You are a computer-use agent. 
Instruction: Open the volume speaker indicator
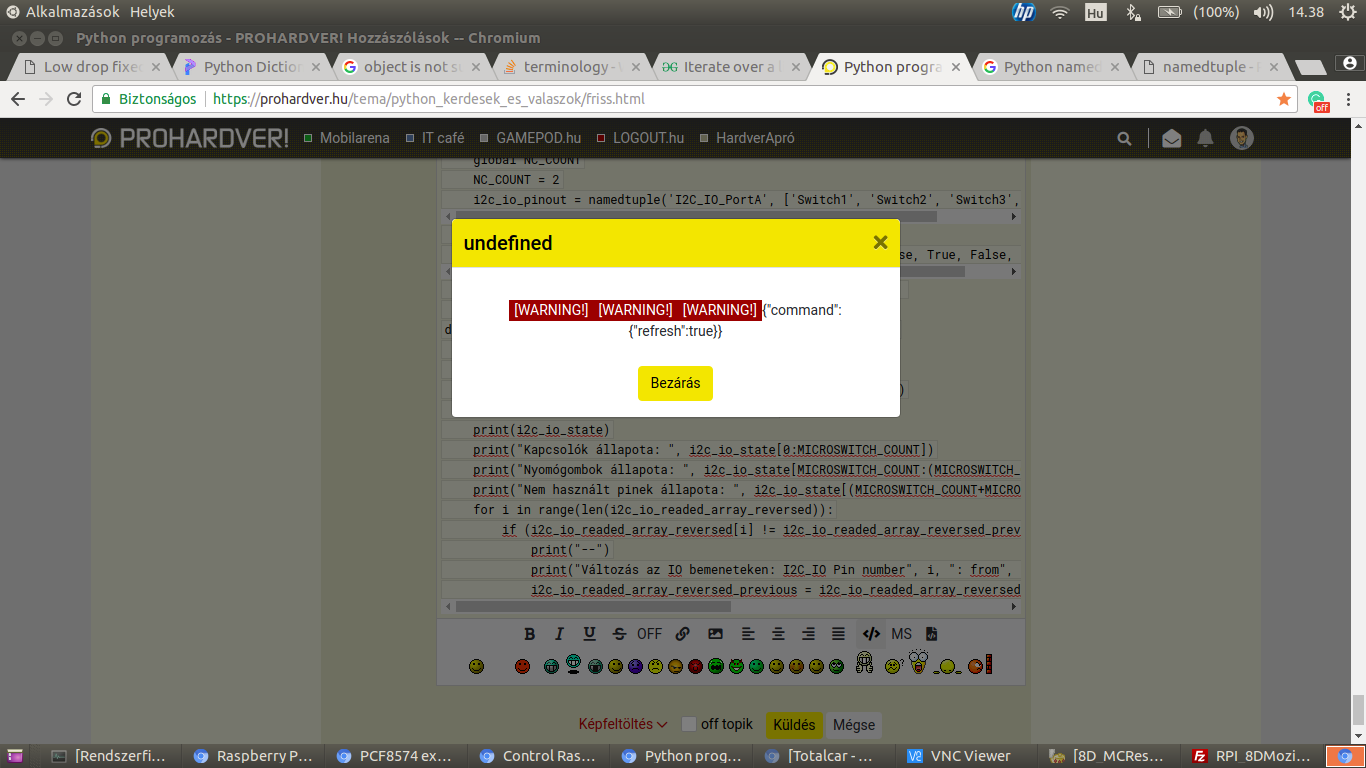click(x=1264, y=12)
